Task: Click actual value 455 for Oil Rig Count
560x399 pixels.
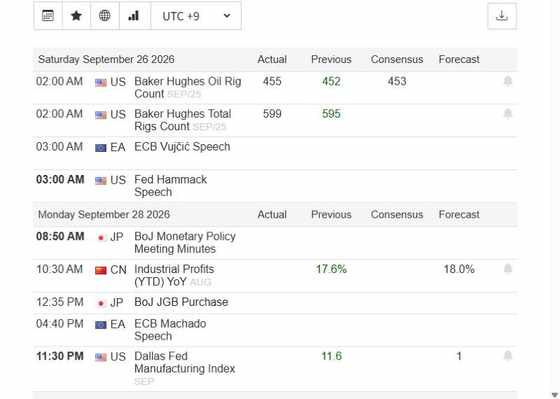Action: click(x=272, y=81)
